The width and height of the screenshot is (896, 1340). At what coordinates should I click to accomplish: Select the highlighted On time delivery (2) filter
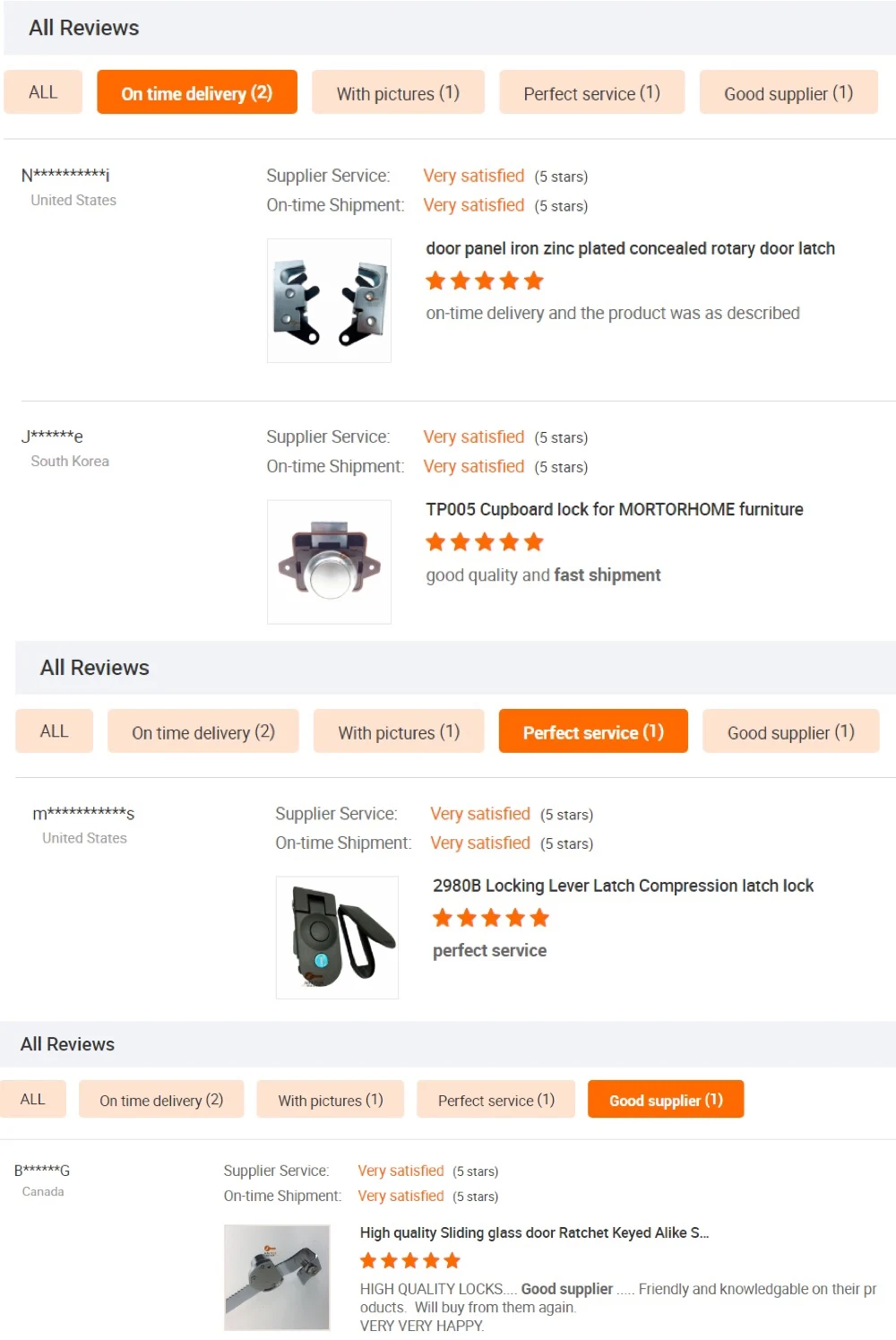pos(197,92)
